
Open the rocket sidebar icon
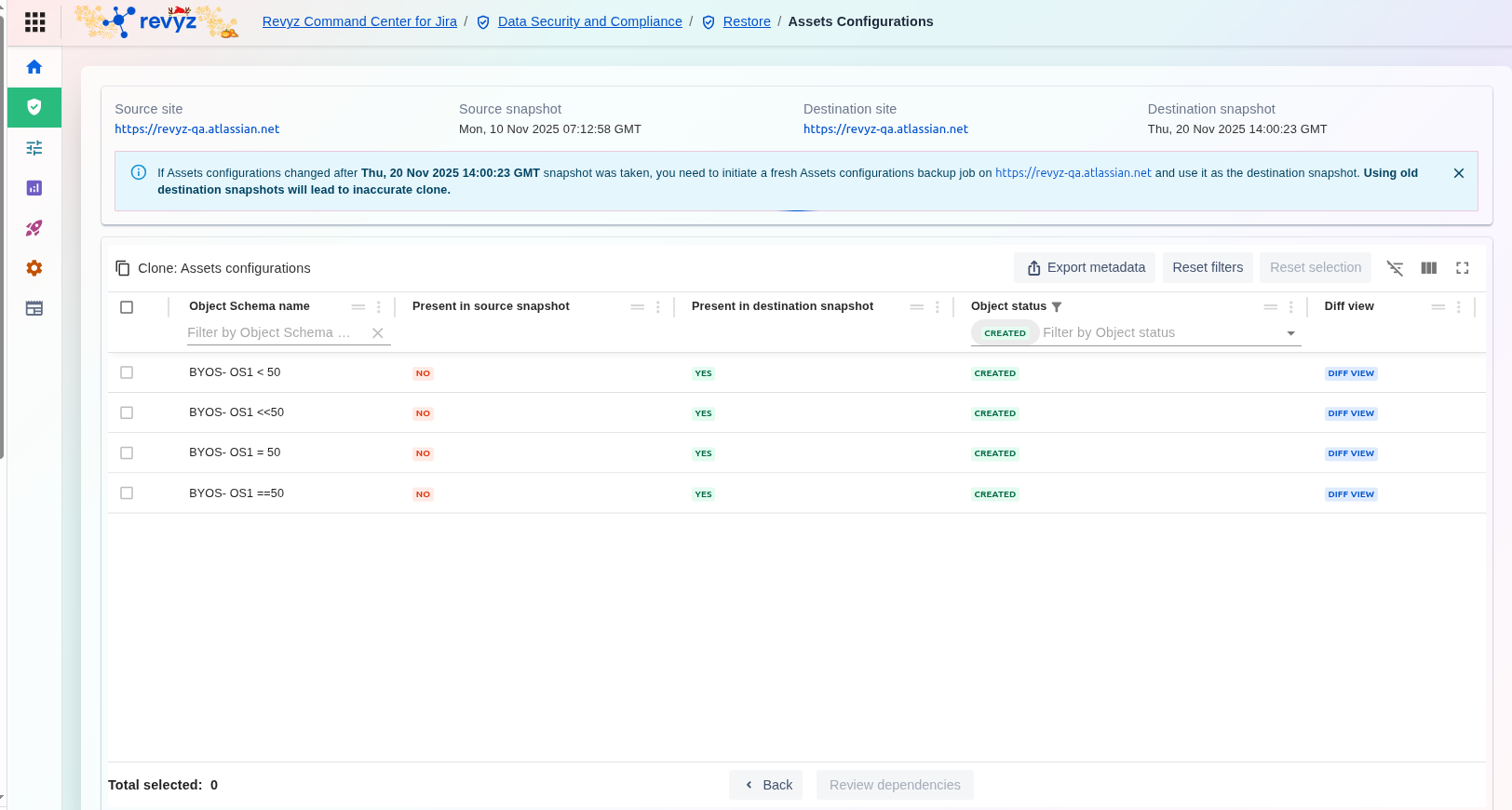point(34,228)
